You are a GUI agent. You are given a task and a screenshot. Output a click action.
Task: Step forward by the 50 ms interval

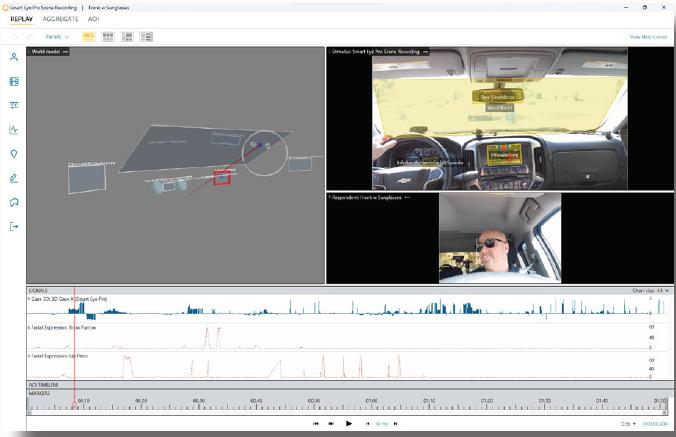395,424
